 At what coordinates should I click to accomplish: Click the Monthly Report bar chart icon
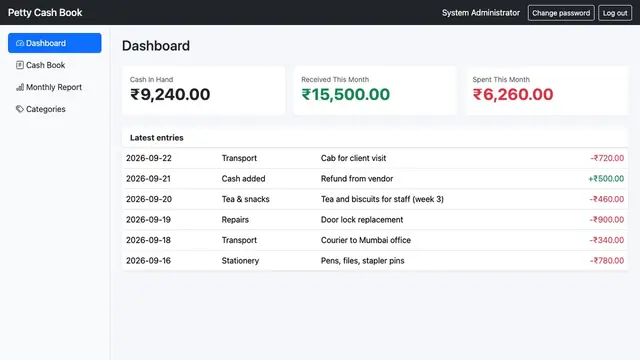pos(20,87)
